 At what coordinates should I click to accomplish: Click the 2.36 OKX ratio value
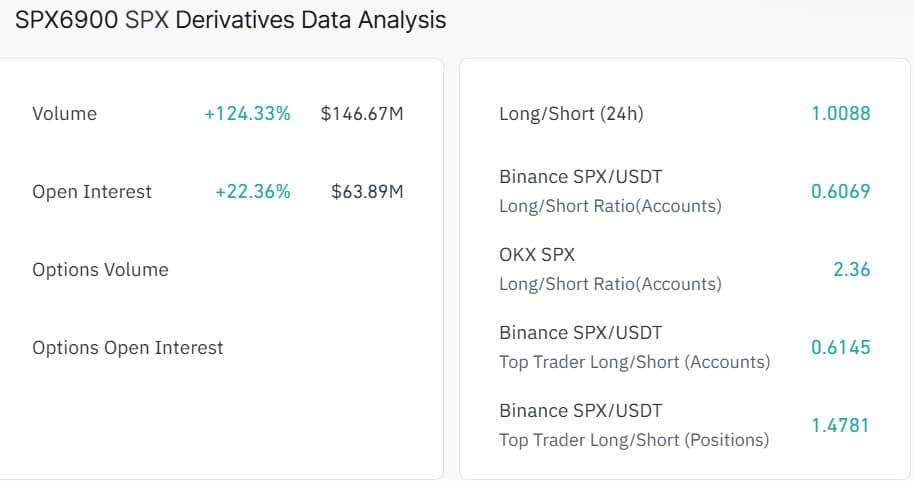click(851, 269)
